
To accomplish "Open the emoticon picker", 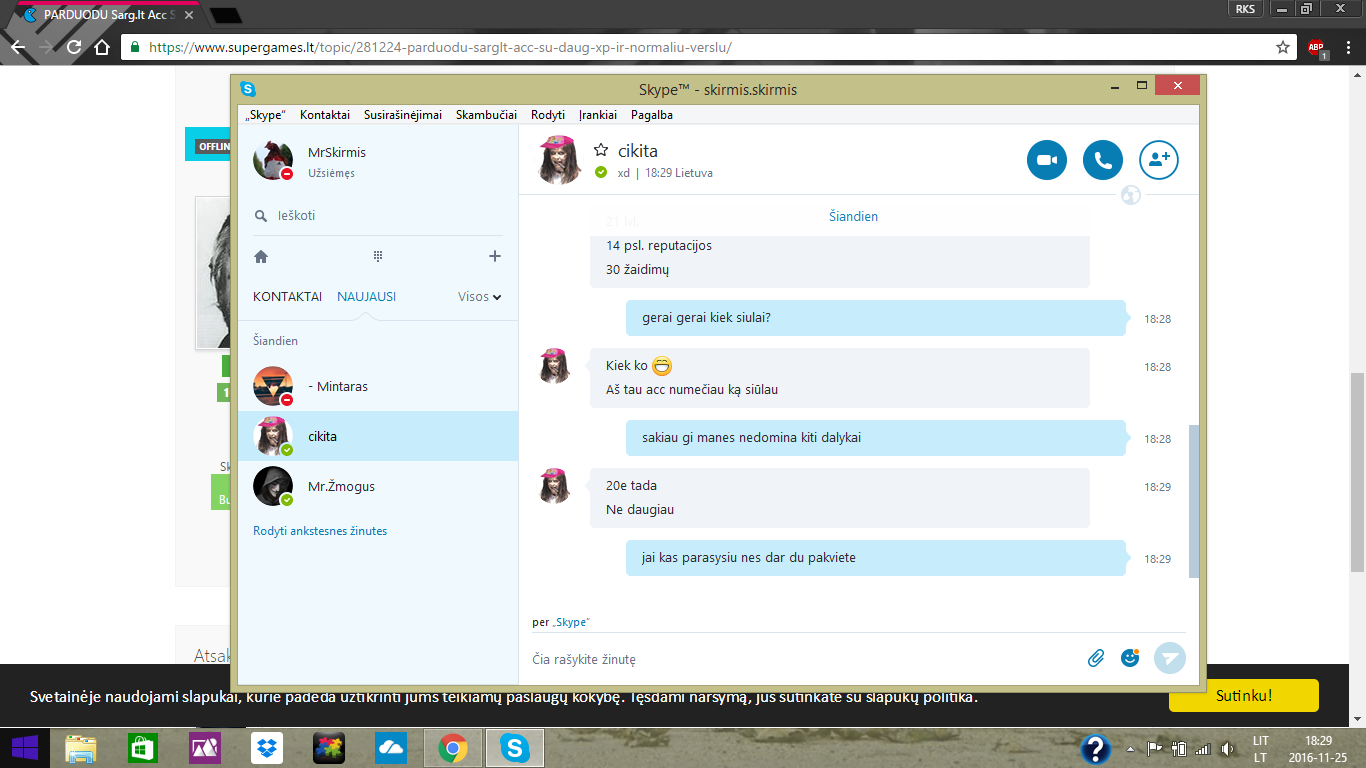I will click(x=1130, y=658).
